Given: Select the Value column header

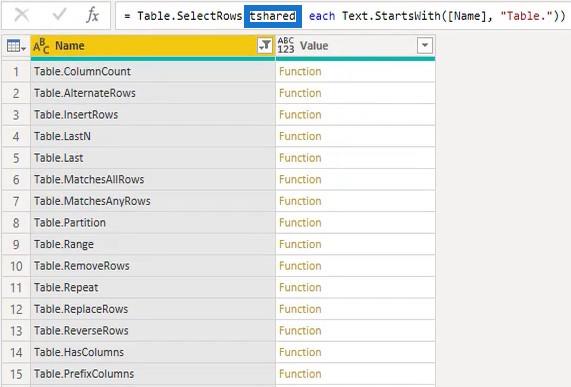Looking at the screenshot, I should (x=355, y=46).
